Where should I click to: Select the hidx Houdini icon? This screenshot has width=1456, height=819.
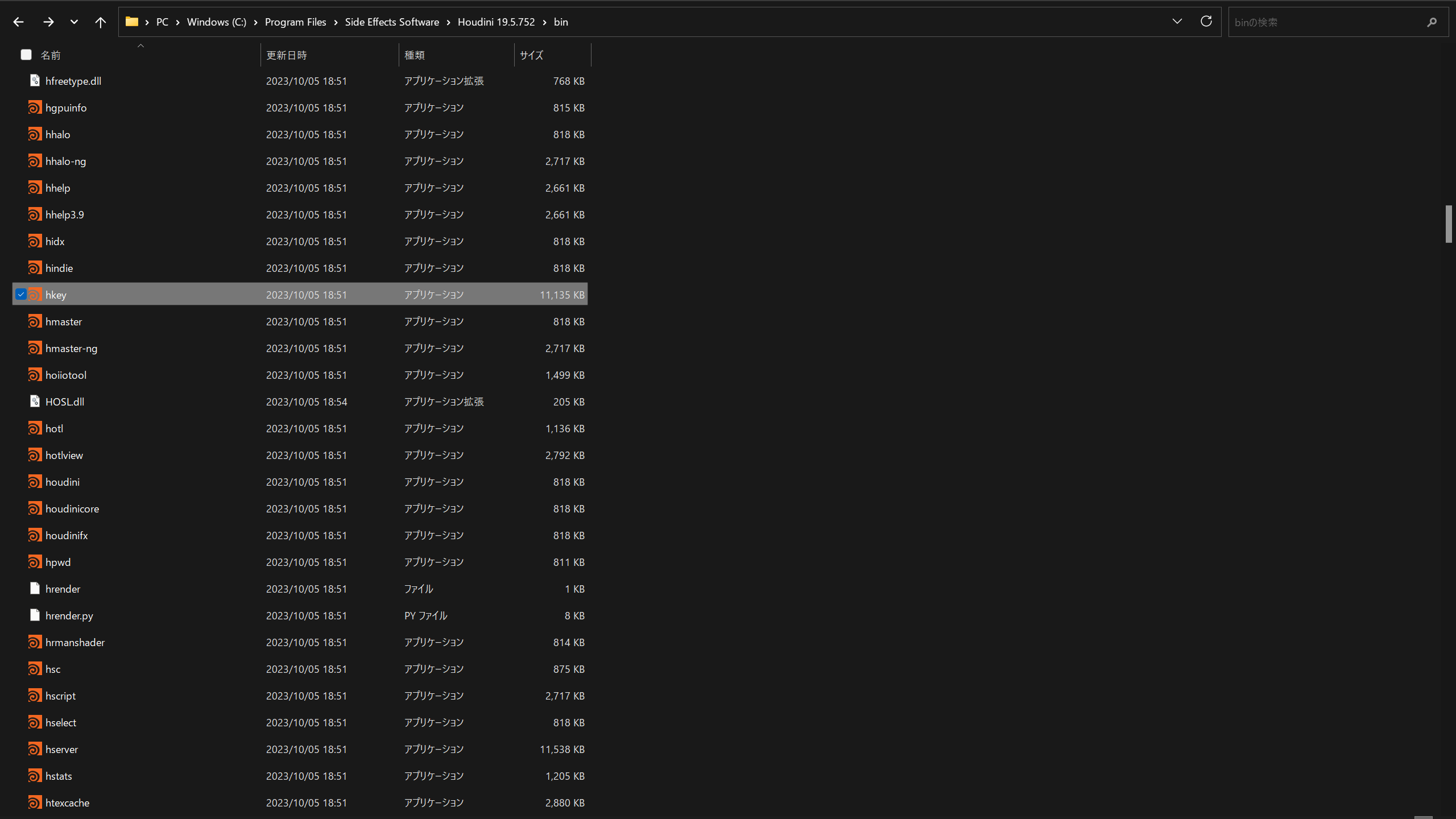tap(35, 241)
